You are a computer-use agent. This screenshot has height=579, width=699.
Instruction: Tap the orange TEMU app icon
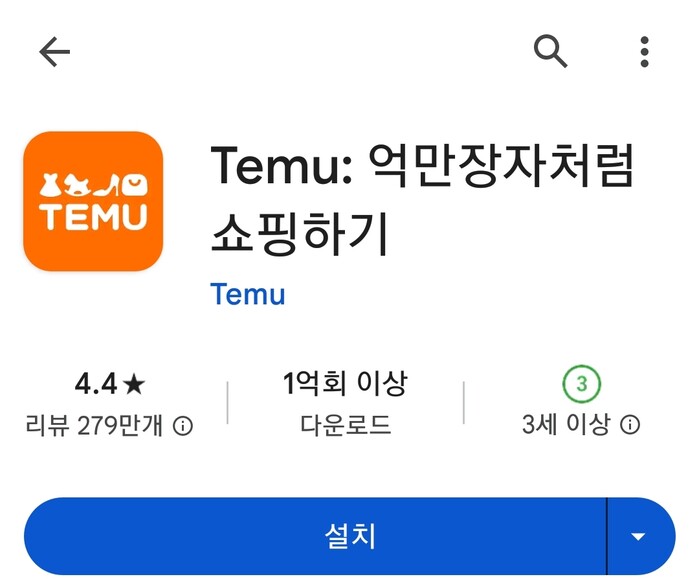click(x=93, y=201)
